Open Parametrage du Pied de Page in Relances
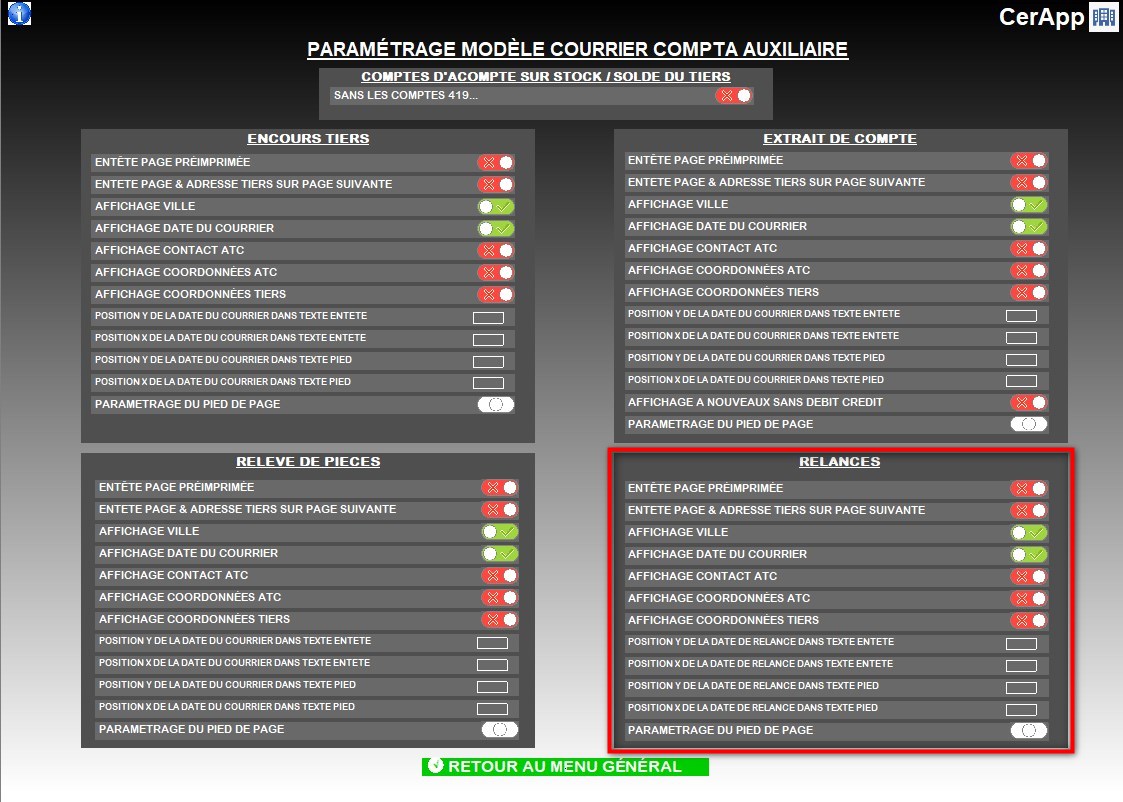This screenshot has width=1123, height=802. click(1028, 730)
